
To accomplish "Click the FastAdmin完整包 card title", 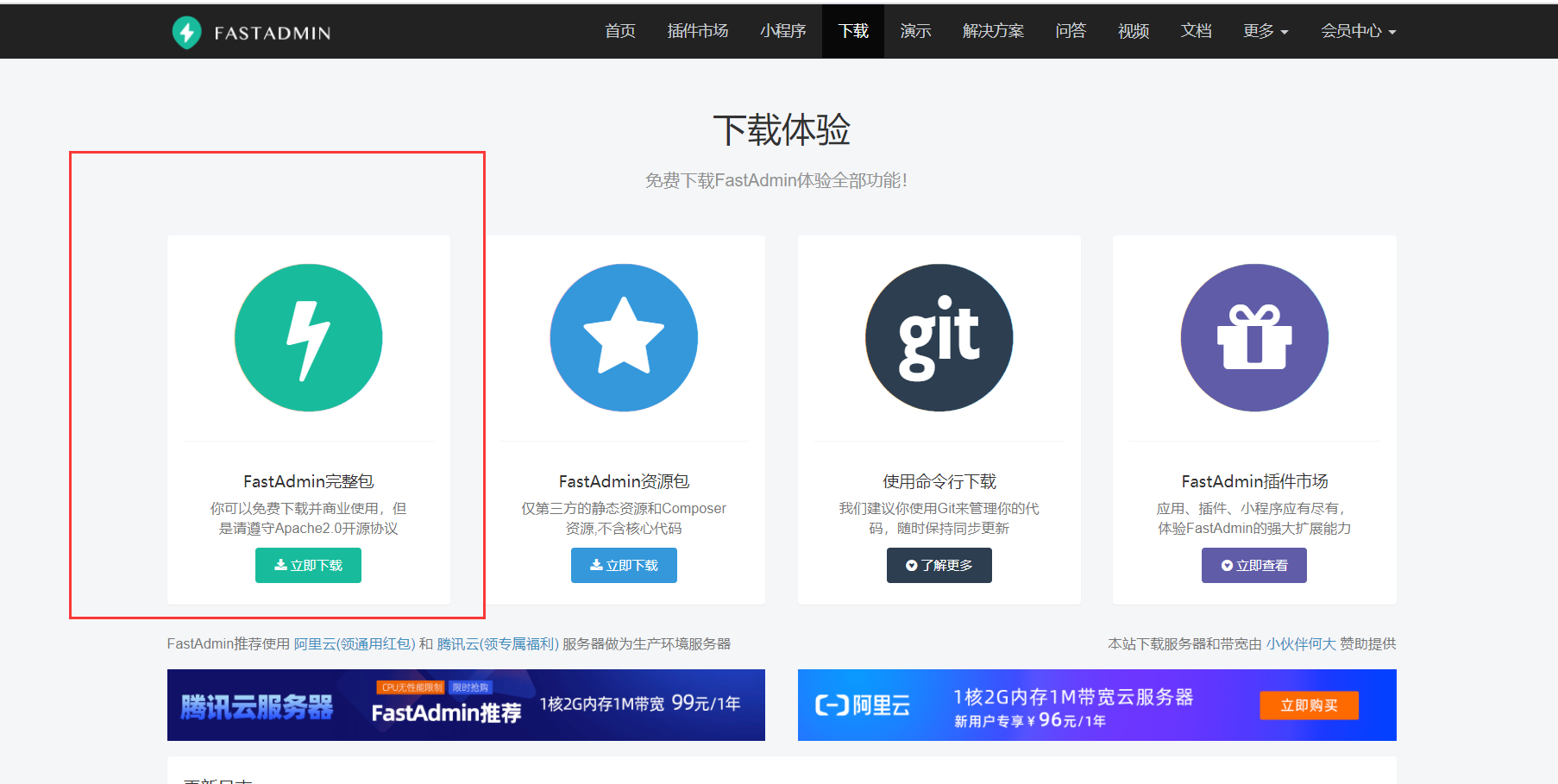I will (308, 481).
